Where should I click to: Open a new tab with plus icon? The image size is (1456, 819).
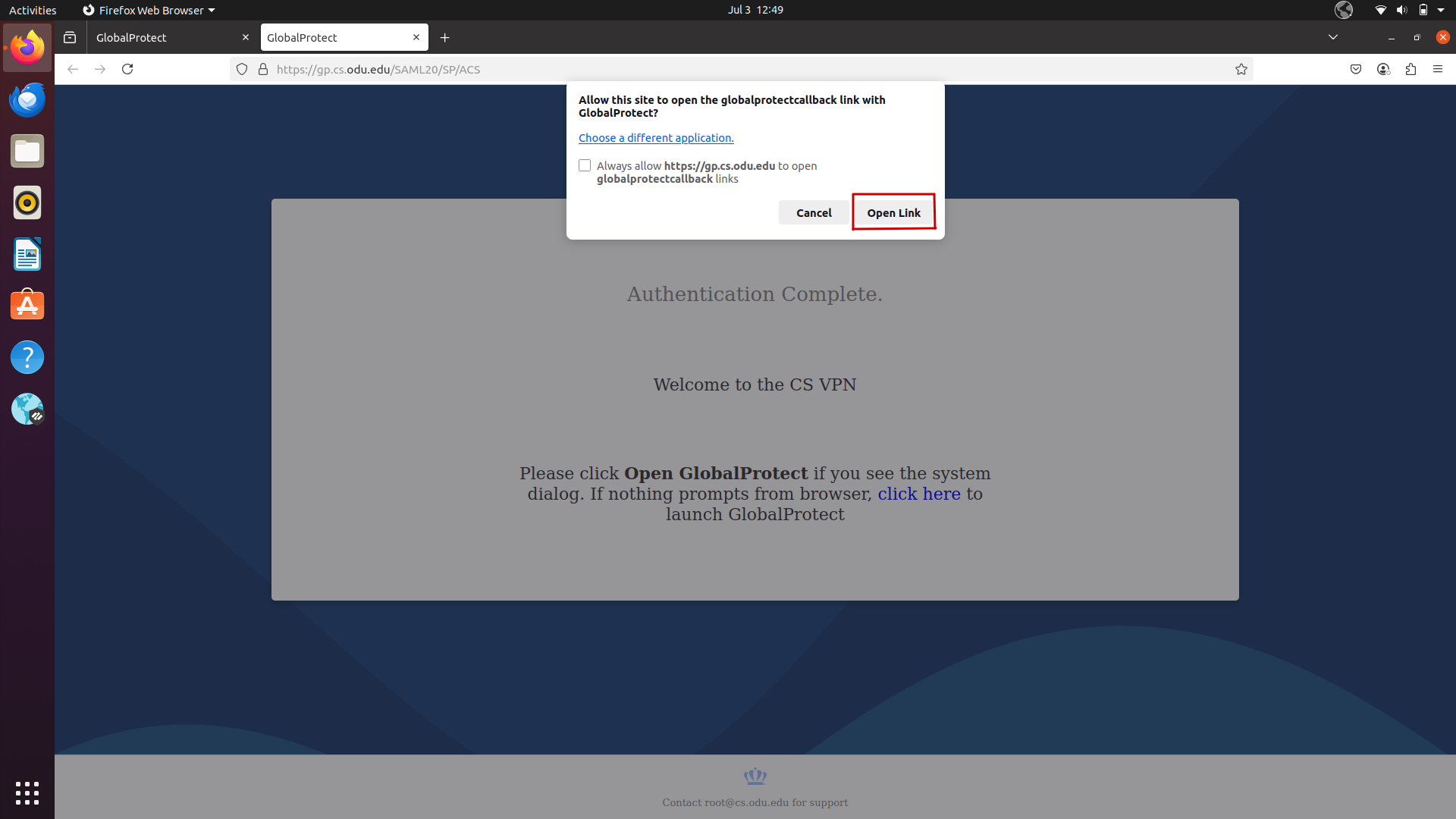pos(445,37)
